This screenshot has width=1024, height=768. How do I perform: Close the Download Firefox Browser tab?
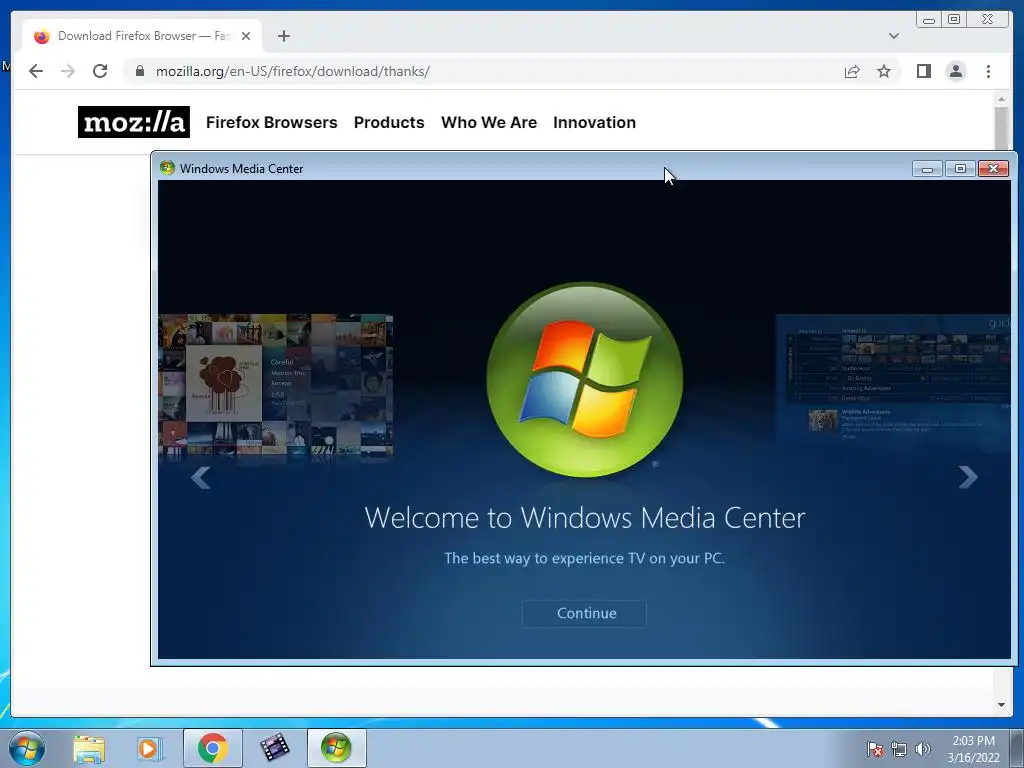pos(246,36)
